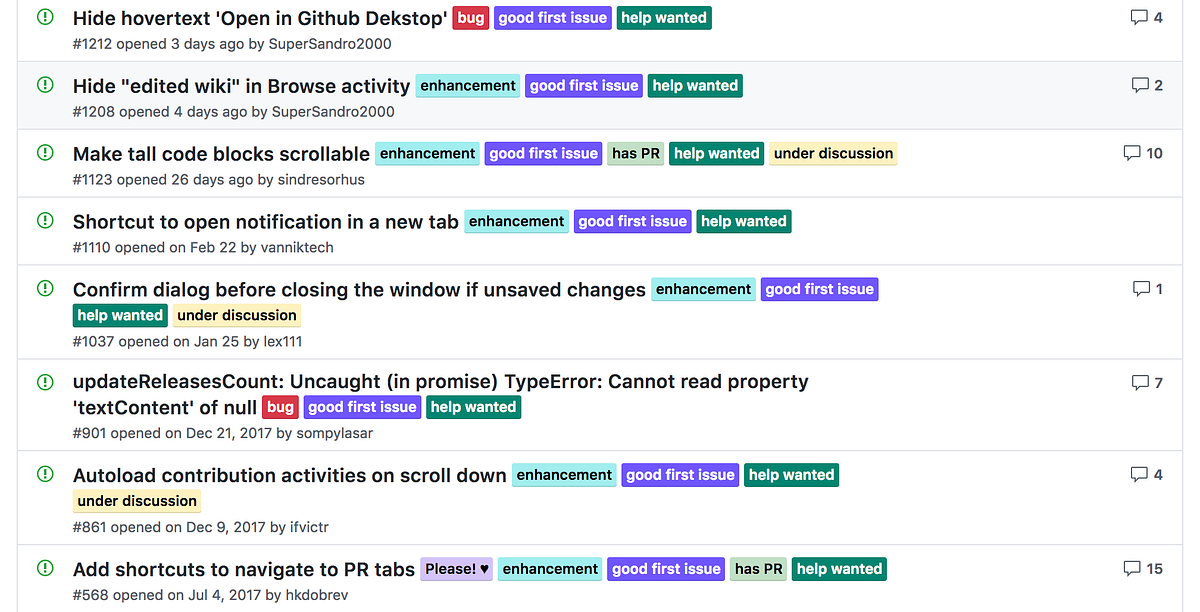
Task: Click the comment icon showing 15 comments
Action: (1131, 568)
